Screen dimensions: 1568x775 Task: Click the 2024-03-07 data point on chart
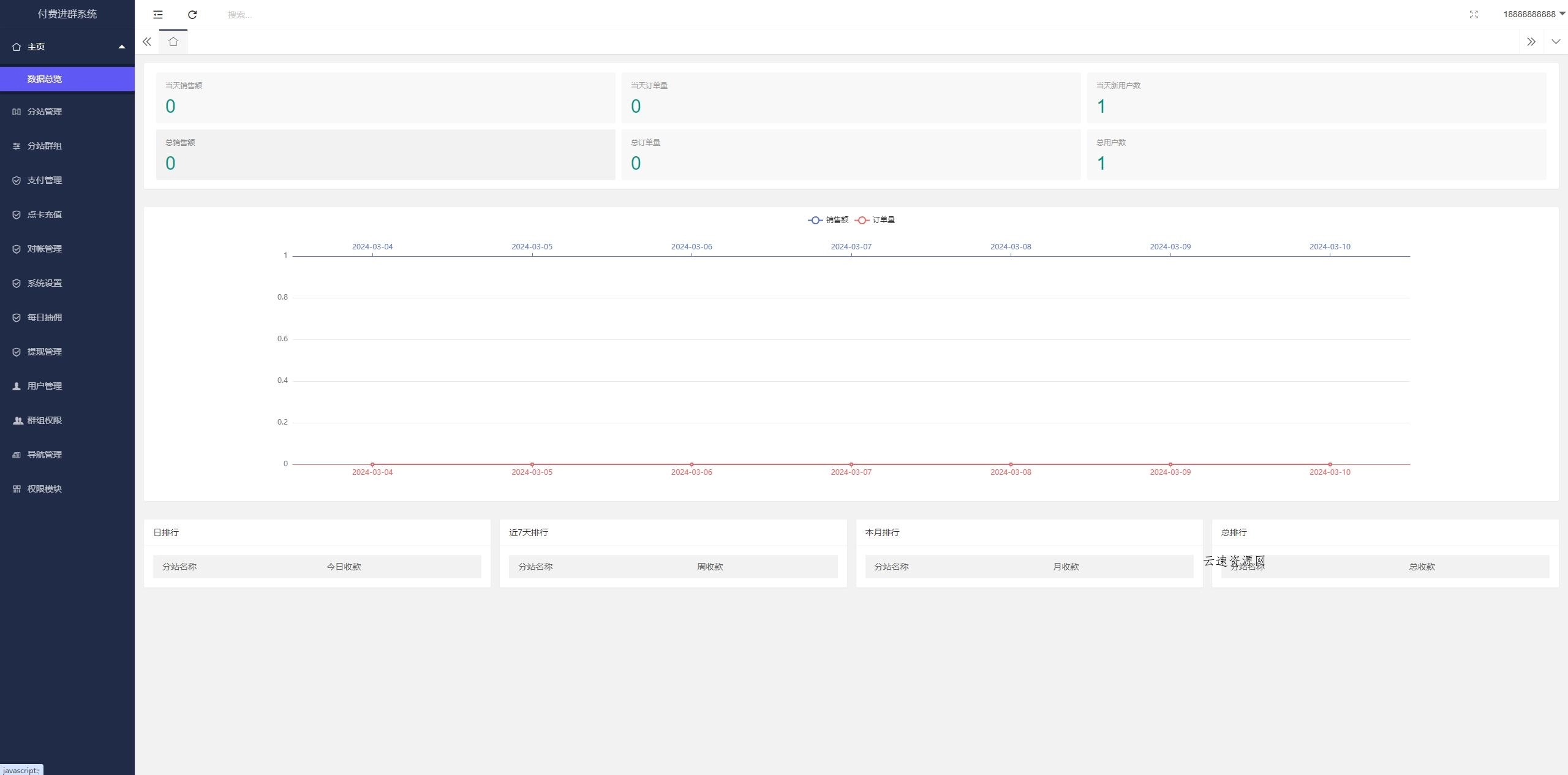851,464
